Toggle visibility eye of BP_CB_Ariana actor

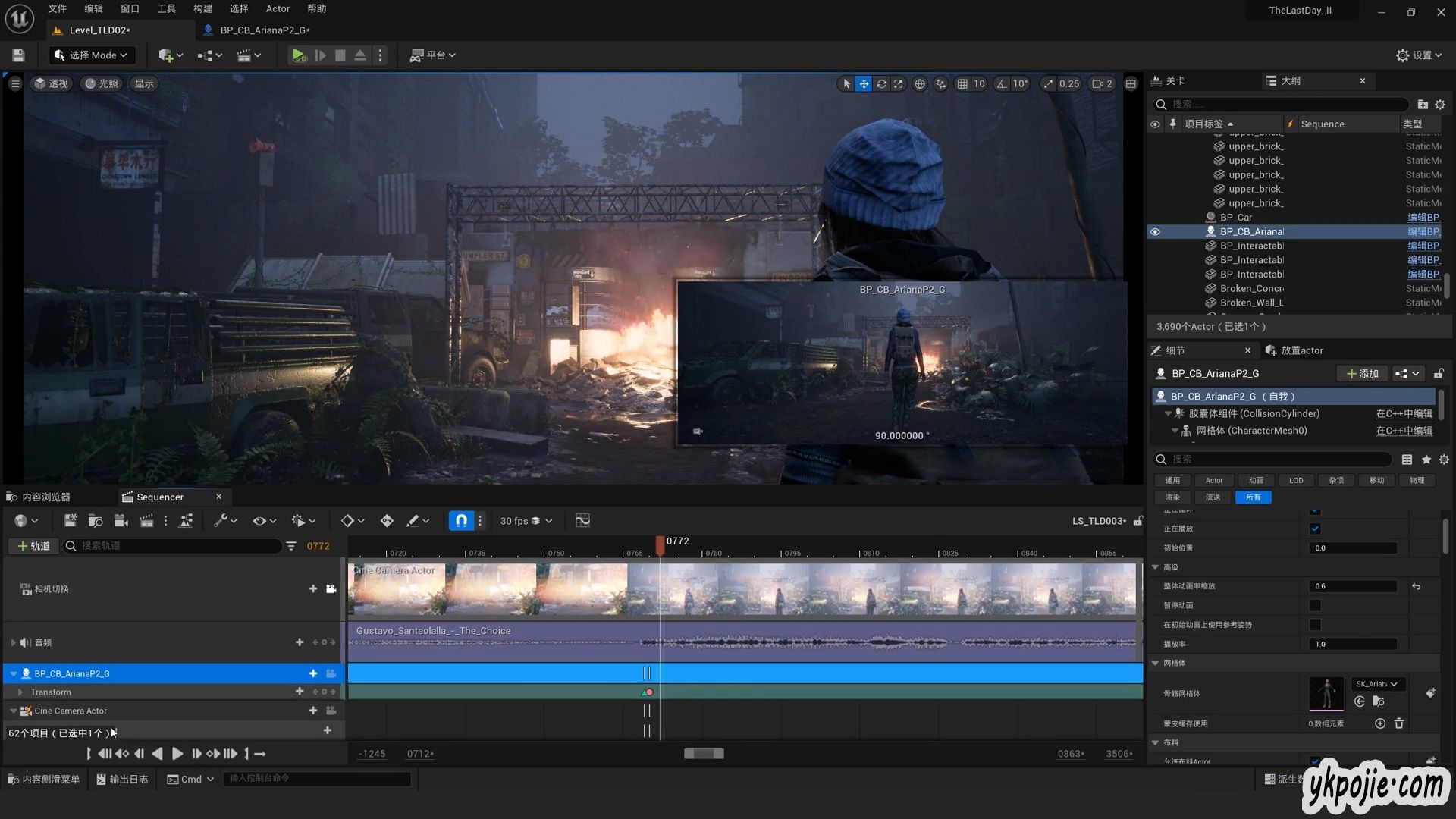point(1155,232)
